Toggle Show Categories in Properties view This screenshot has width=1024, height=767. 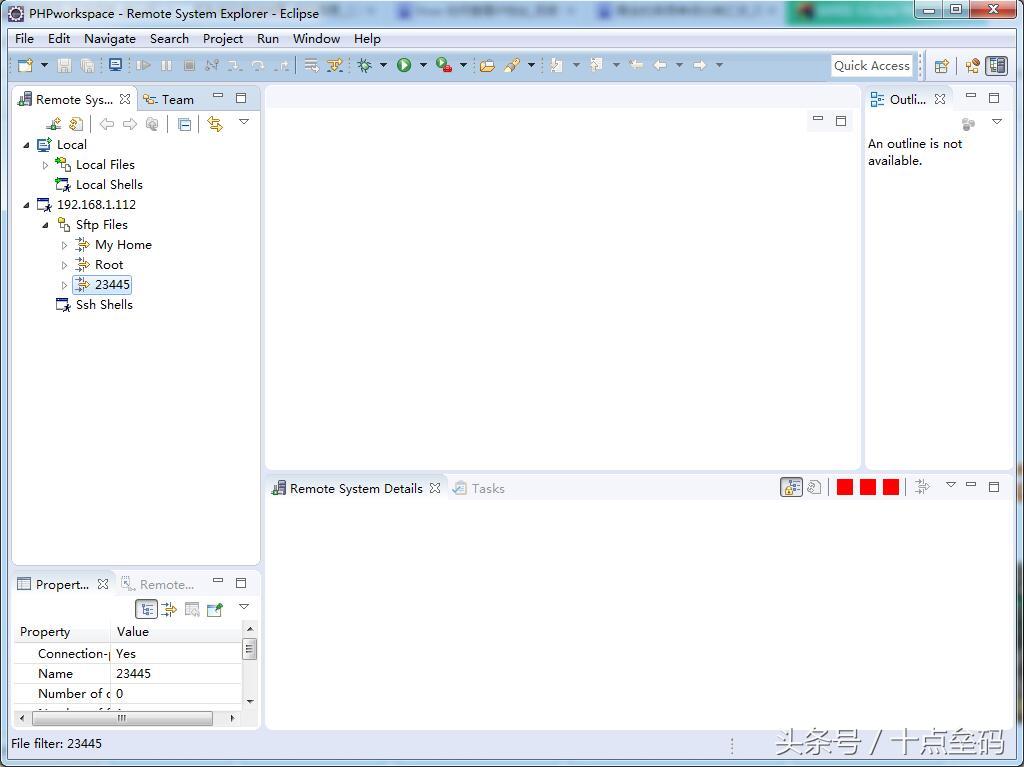[147, 610]
